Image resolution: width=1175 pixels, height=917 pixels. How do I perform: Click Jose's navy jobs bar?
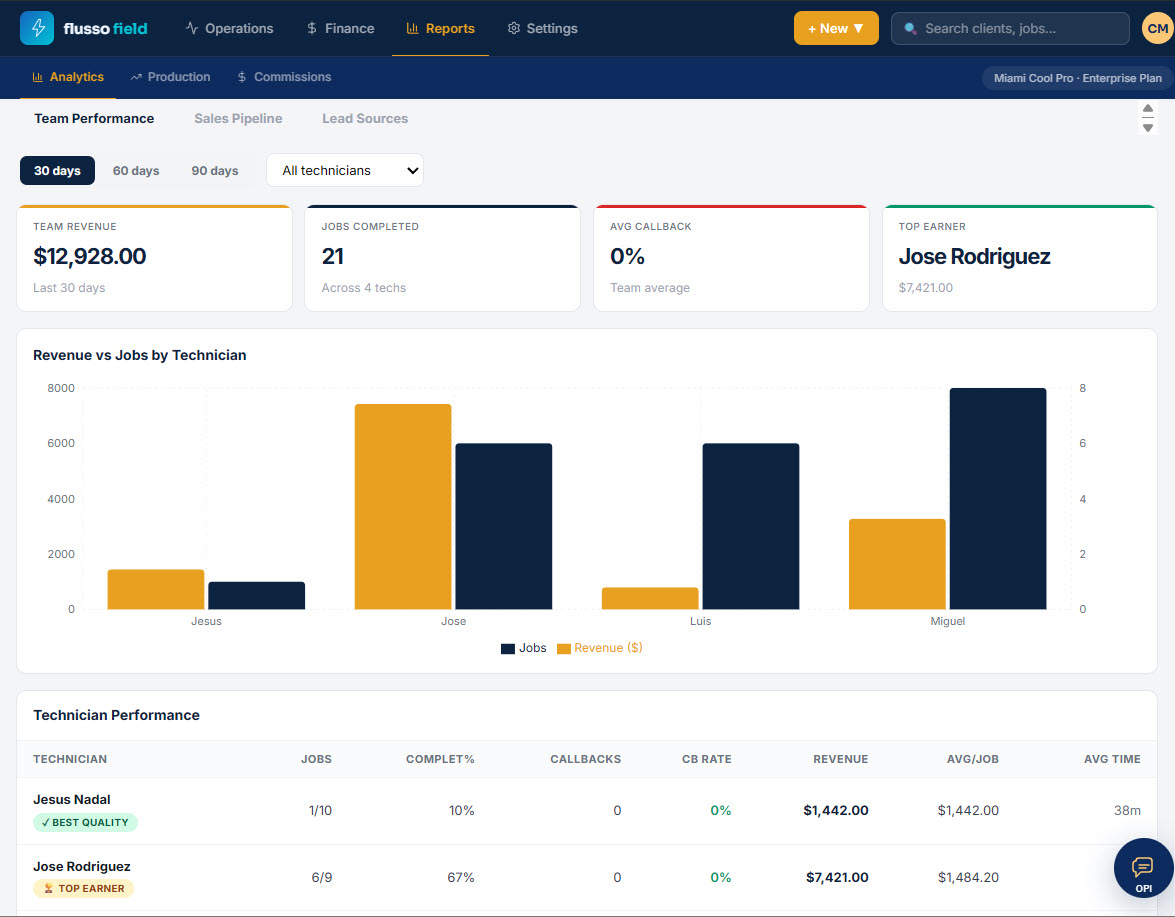(x=504, y=526)
